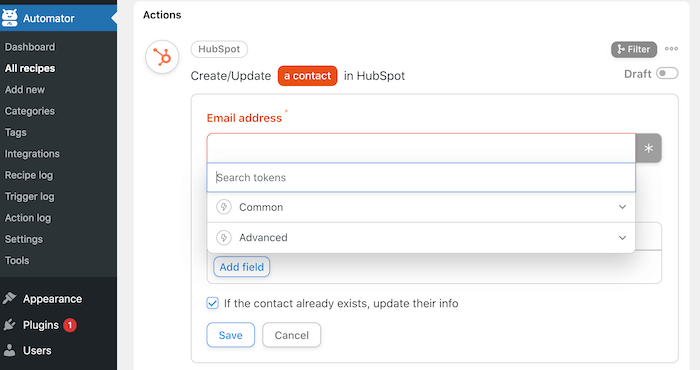This screenshot has width=700, height=370.
Task: Expand the Advanced tokens chevron
Action: coord(622,237)
